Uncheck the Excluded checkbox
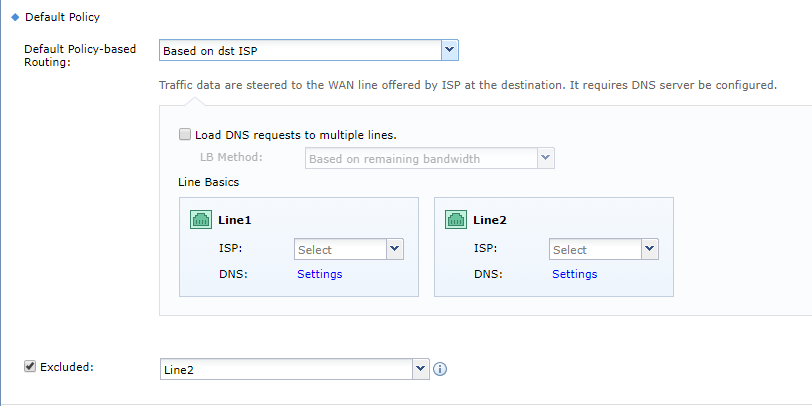Viewport: 812px width, 406px height. [x=29, y=367]
